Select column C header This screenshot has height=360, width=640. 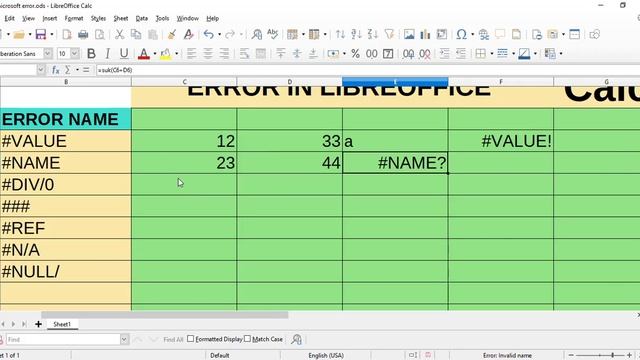184,82
